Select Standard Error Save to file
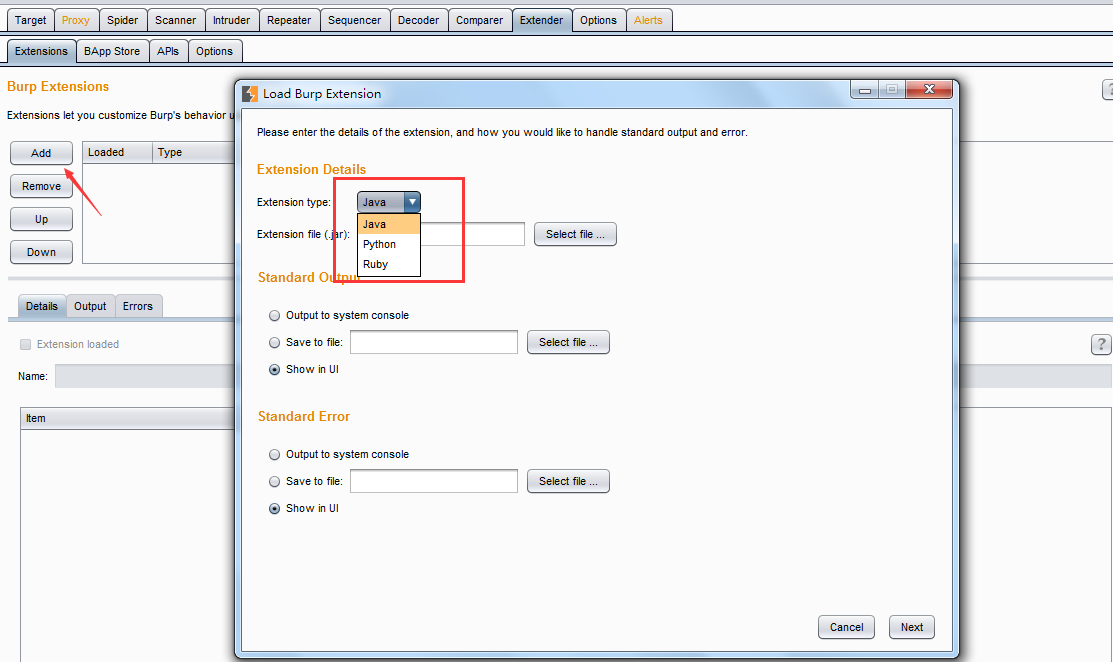This screenshot has width=1113, height=662. [274, 482]
